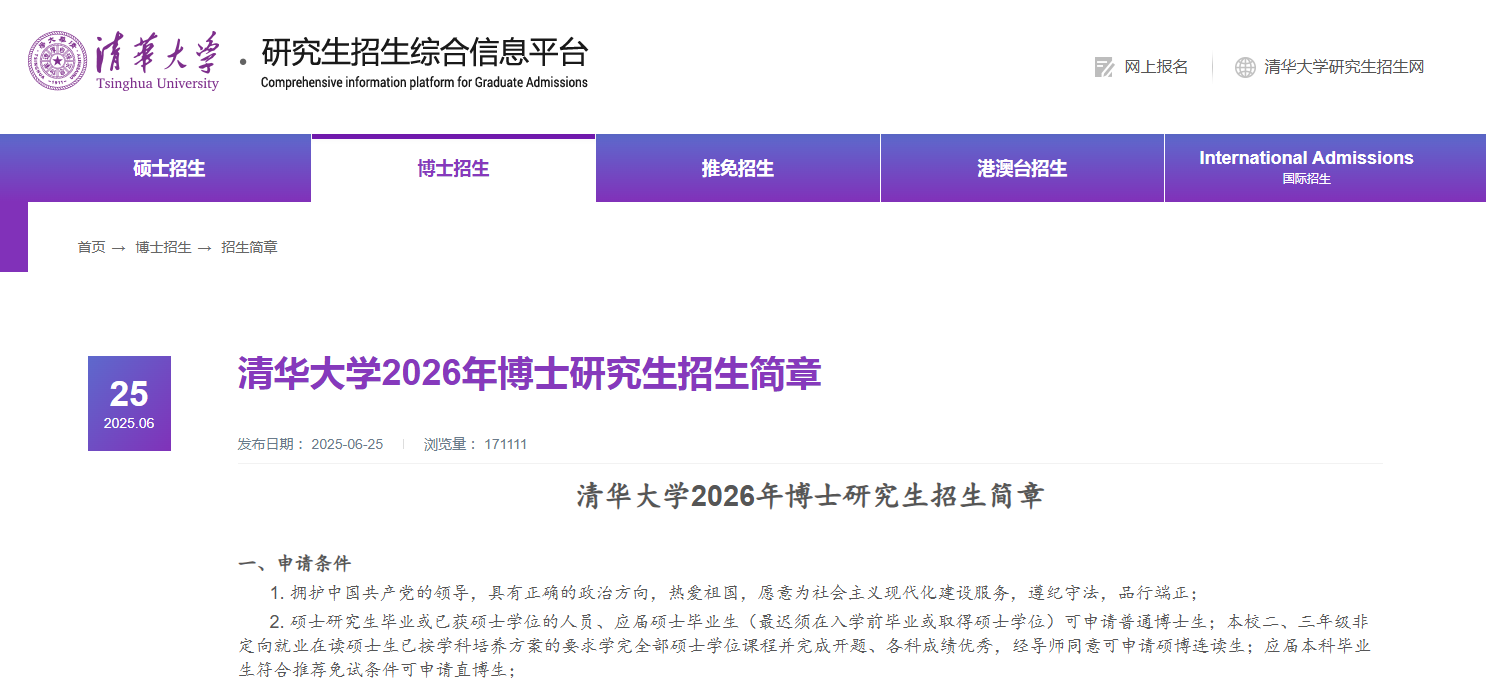The height and width of the screenshot is (681, 1486).
Task: Click the 博士招生 breadcrumb link
Action: click(163, 247)
